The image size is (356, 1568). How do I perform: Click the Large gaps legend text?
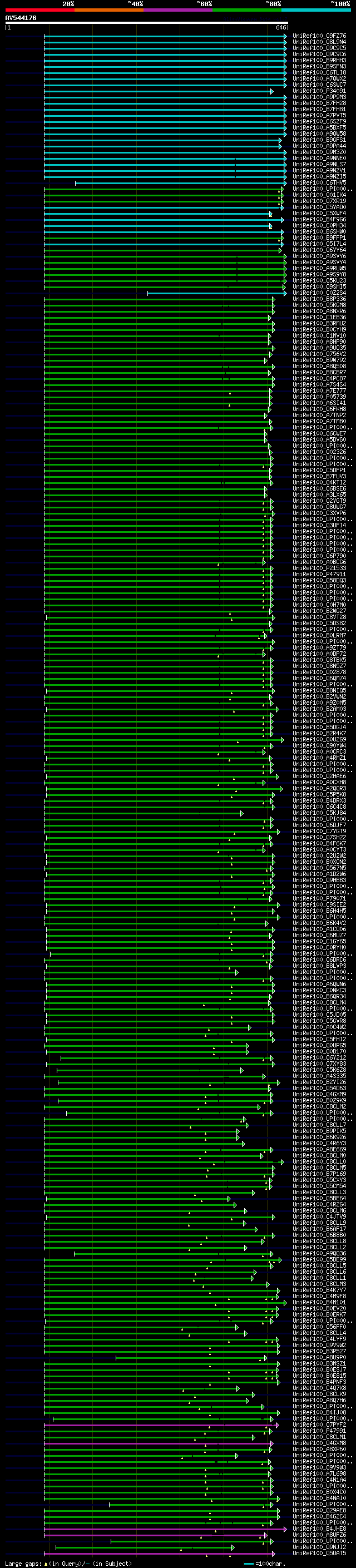pos(68,1564)
